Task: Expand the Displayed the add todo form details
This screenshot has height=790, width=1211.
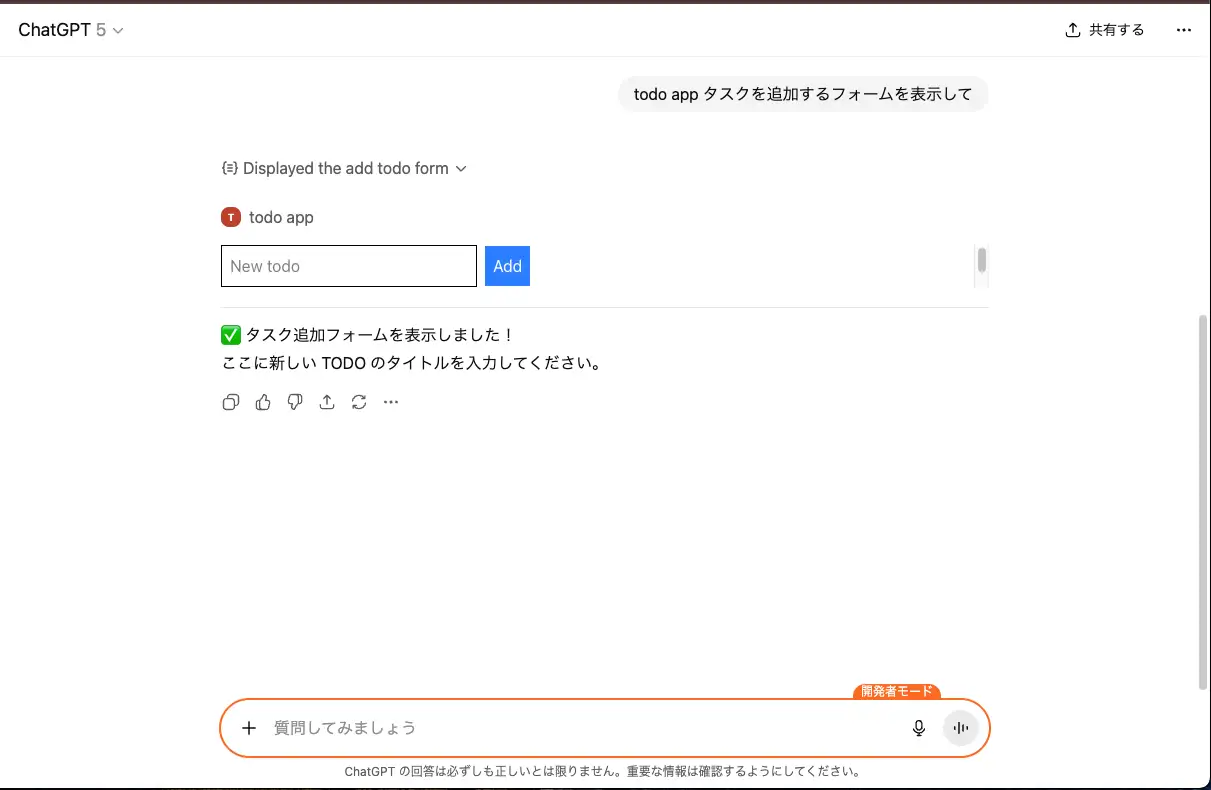Action: coord(344,168)
